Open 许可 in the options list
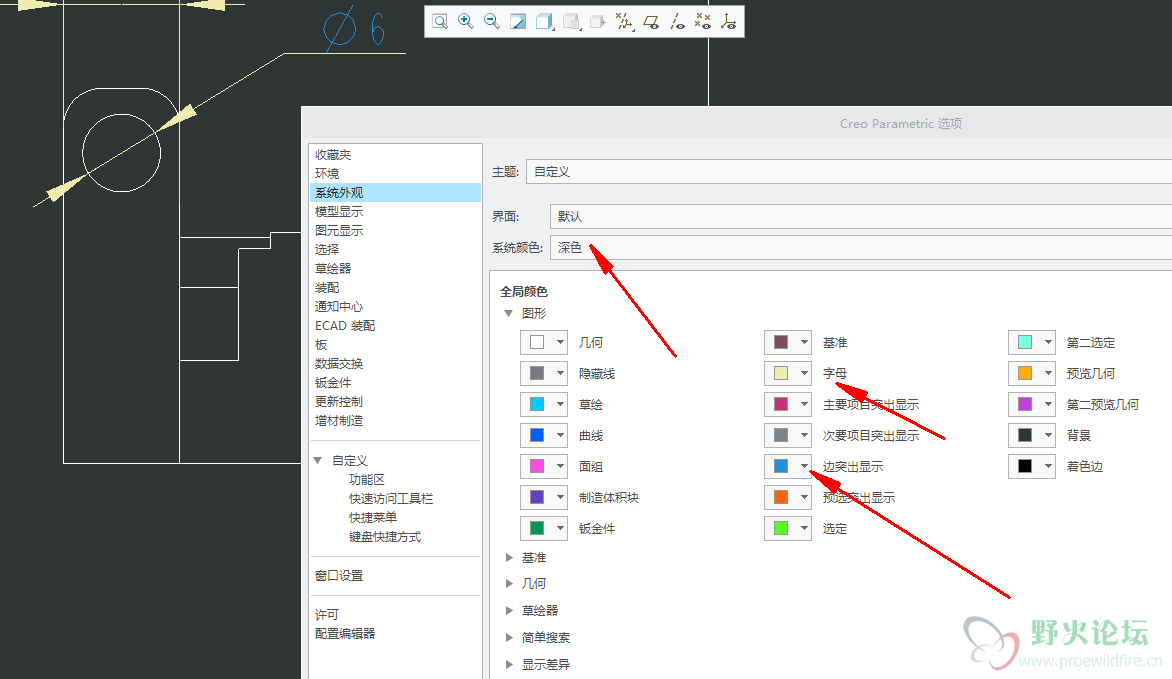The image size is (1172, 679). [327, 615]
